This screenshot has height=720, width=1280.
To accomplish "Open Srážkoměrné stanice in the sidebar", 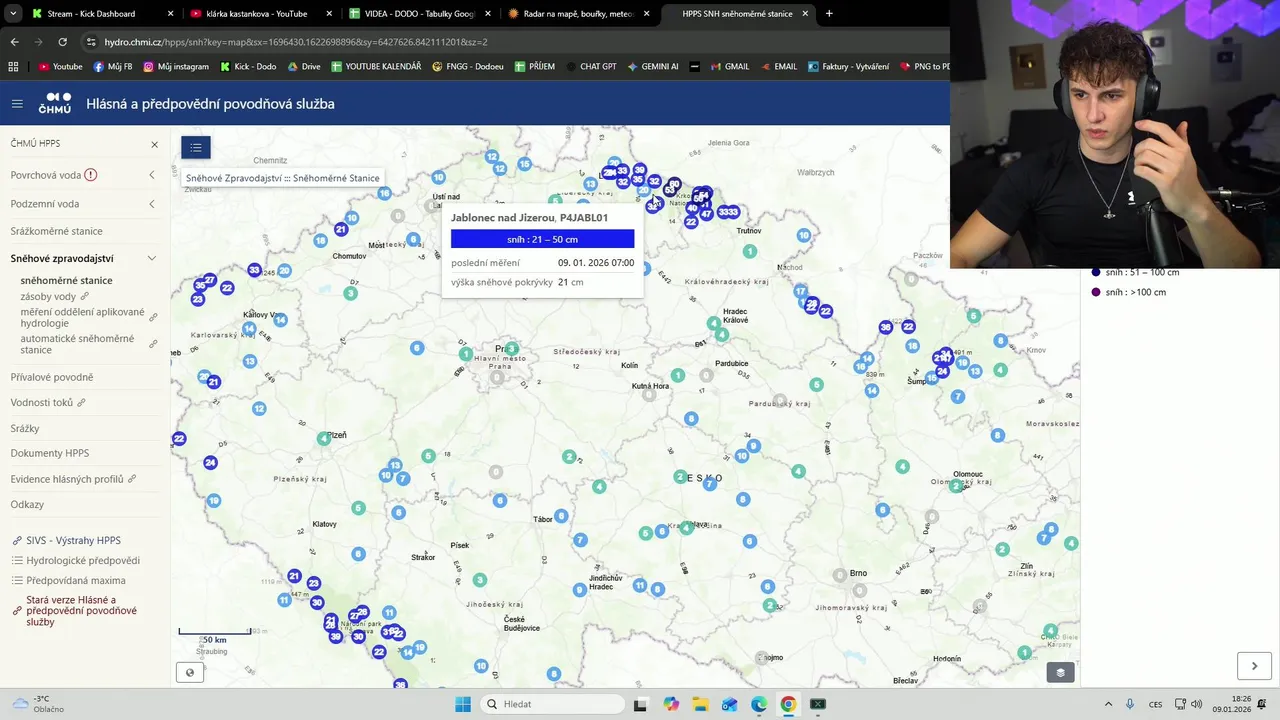I will pyautogui.click(x=56, y=231).
